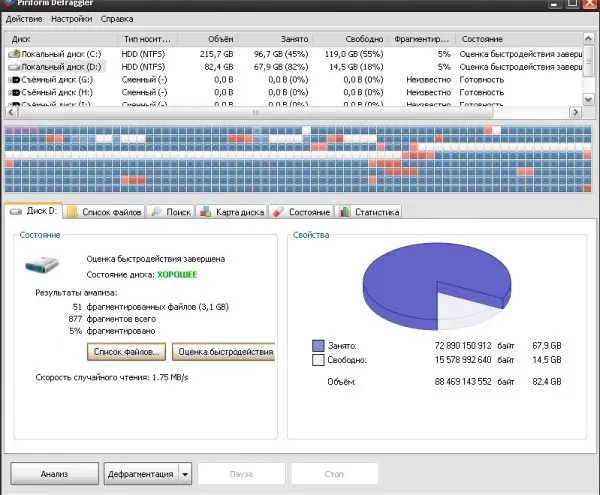The width and height of the screenshot is (600, 495).
Task: Click the drive list scroll up arrow
Action: click(x=588, y=39)
